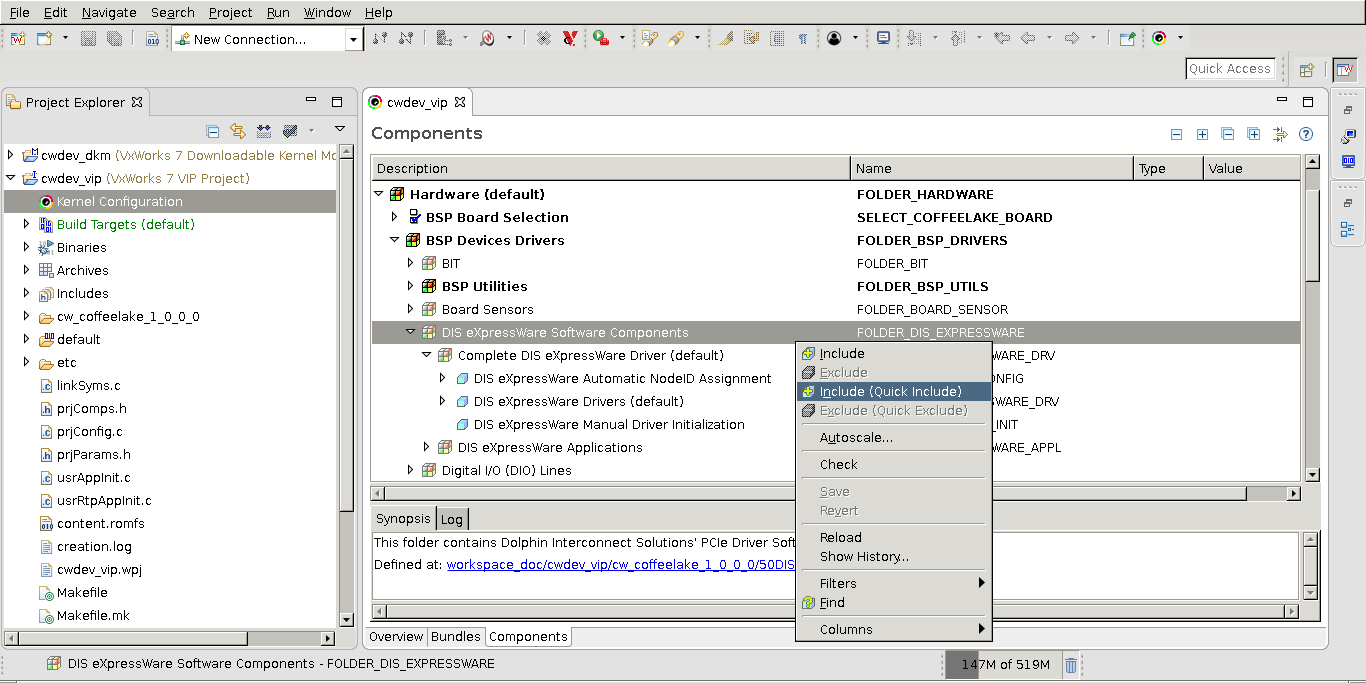Viewport: 1366px width, 683px height.
Task: Select Reload in the context menu
Action: click(893, 537)
